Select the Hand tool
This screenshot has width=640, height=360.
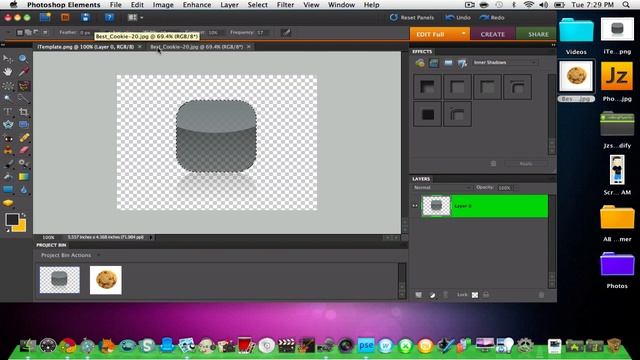point(8,72)
